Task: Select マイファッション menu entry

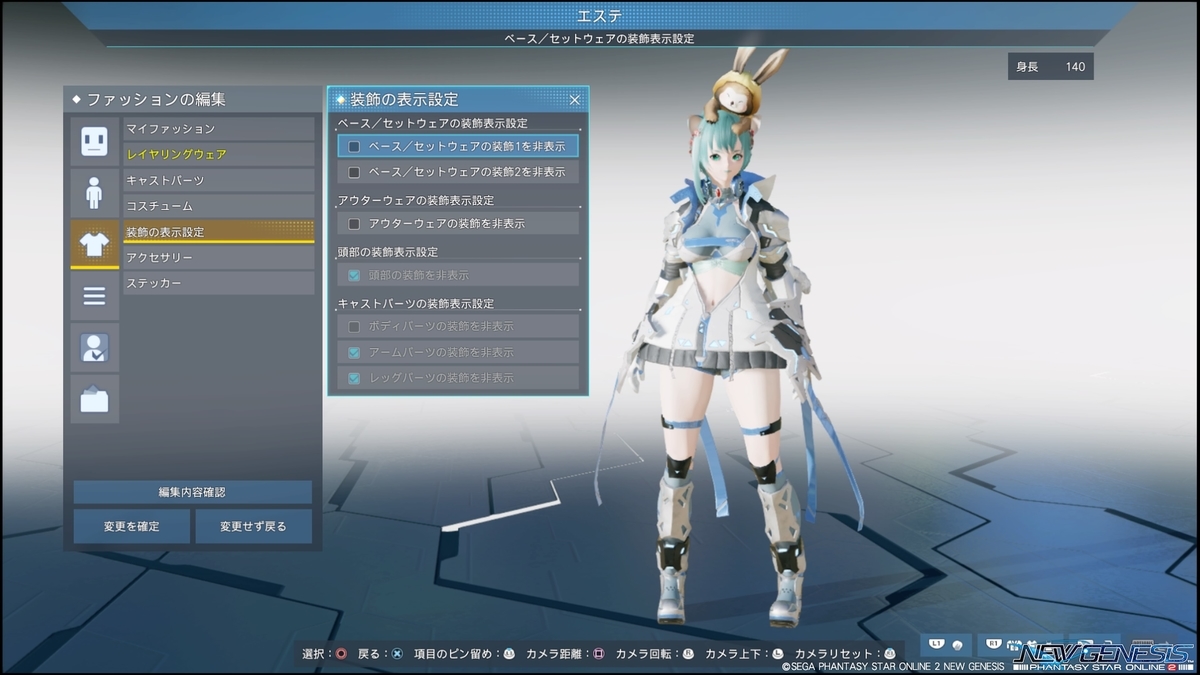Action: tap(218, 129)
